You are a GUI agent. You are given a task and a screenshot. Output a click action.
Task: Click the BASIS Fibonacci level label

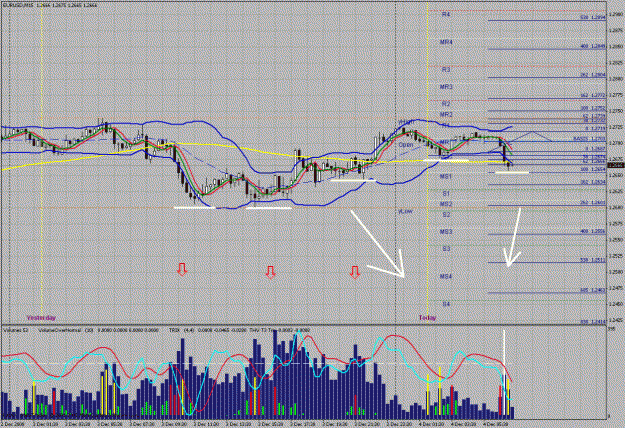click(590, 139)
